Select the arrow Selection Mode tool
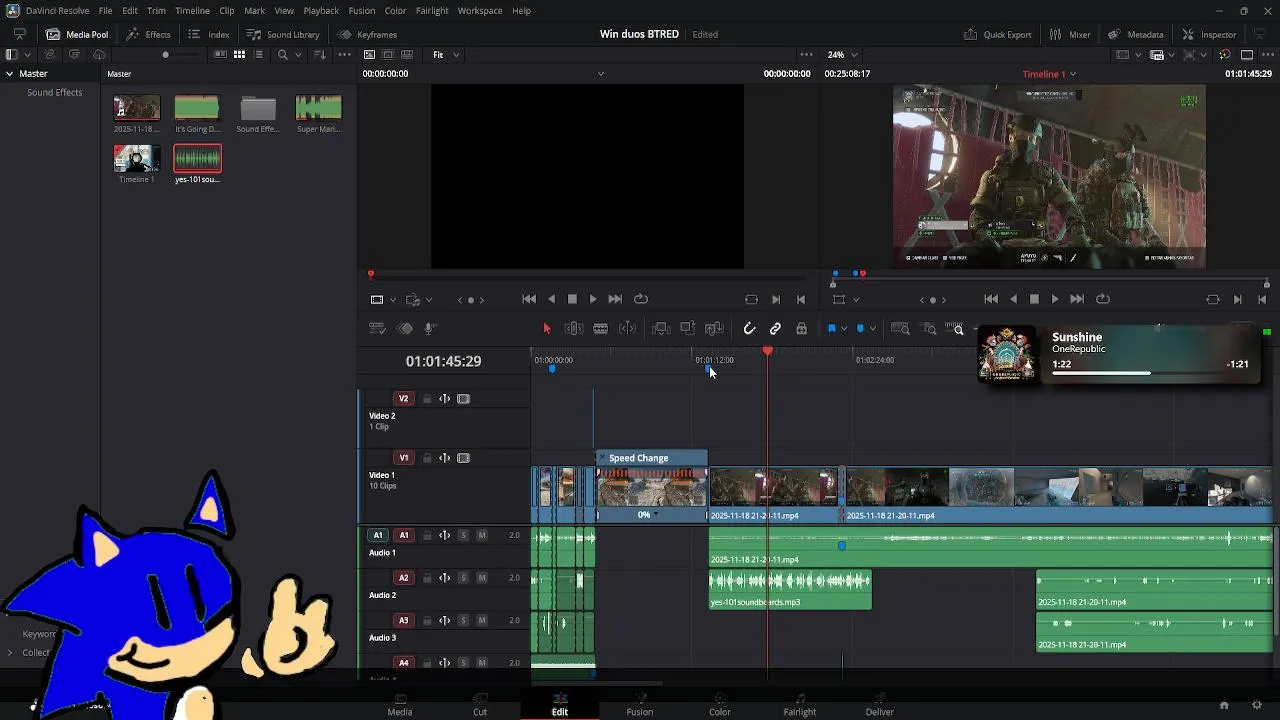This screenshot has width=1280, height=720. coord(546,329)
